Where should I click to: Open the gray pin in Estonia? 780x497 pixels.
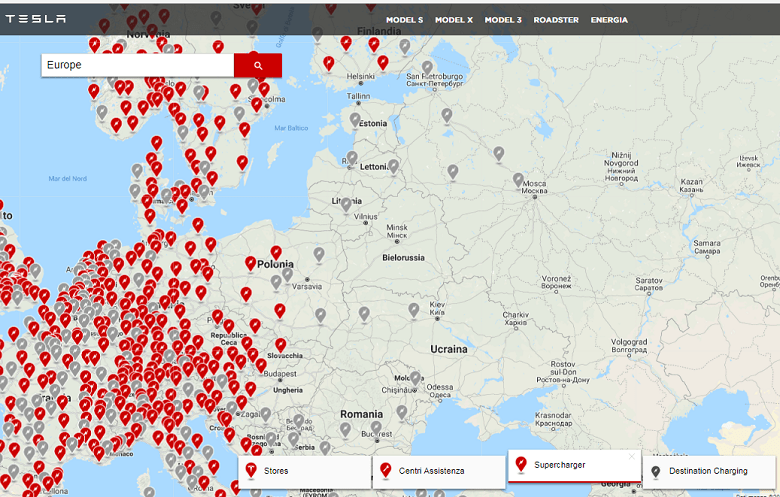pyautogui.click(x=355, y=120)
